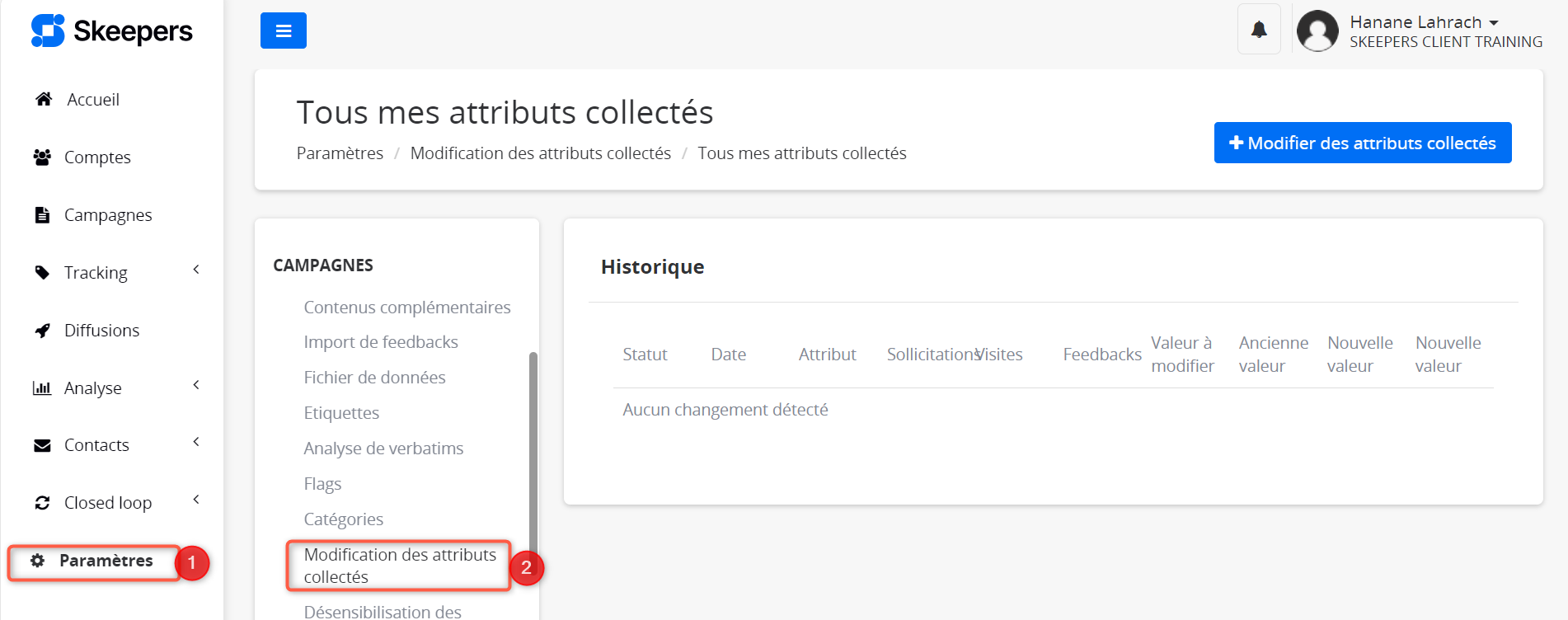The width and height of the screenshot is (1568, 620).
Task: Open the notifications bell
Action: click(1259, 30)
